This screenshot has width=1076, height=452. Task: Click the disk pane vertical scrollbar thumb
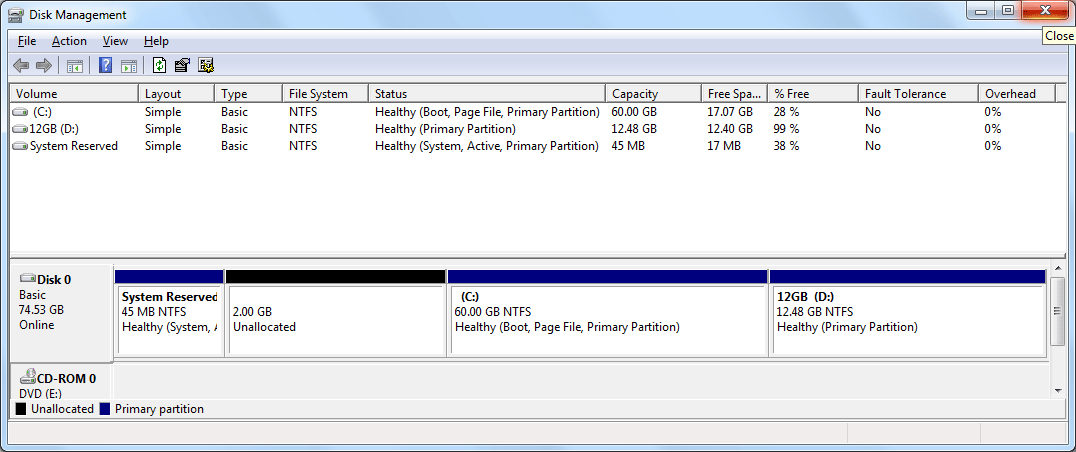pyautogui.click(x=1057, y=311)
